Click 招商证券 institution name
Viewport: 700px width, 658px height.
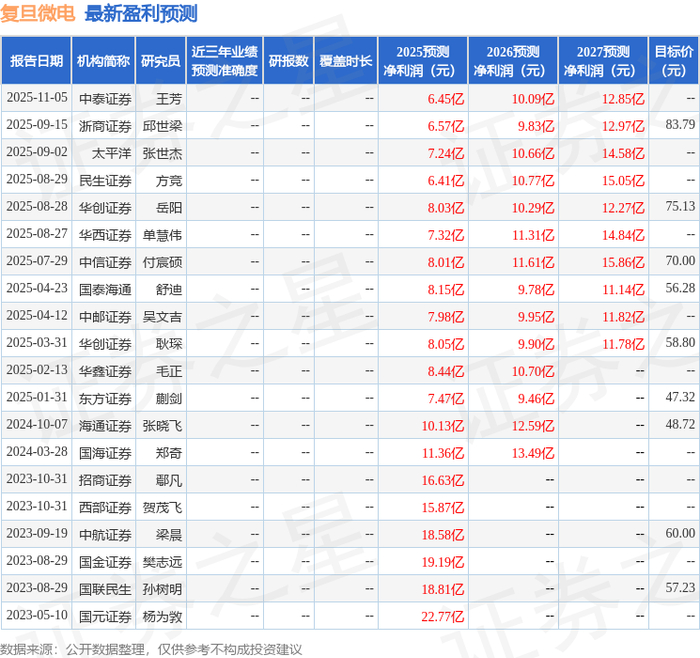coord(105,480)
